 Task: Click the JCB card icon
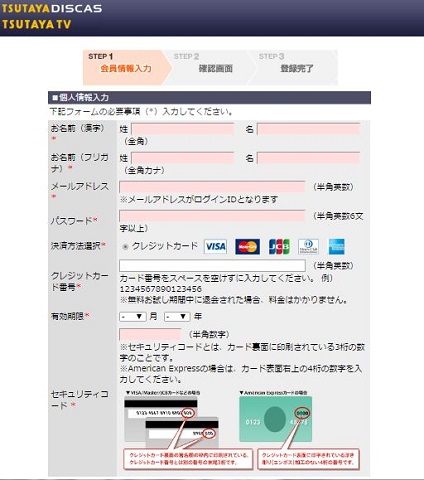[279, 247]
